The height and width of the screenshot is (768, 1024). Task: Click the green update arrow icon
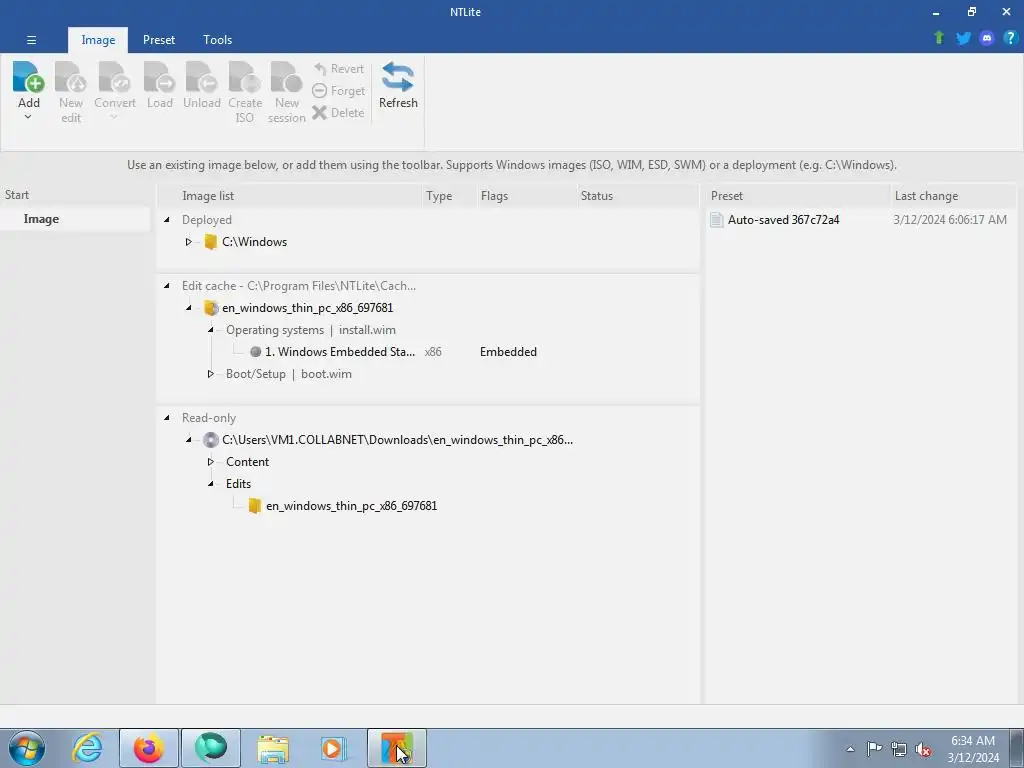(x=939, y=38)
